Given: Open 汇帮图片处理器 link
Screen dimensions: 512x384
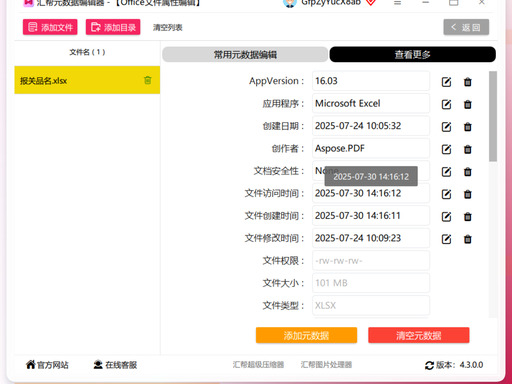Looking at the screenshot, I should coord(326,365).
